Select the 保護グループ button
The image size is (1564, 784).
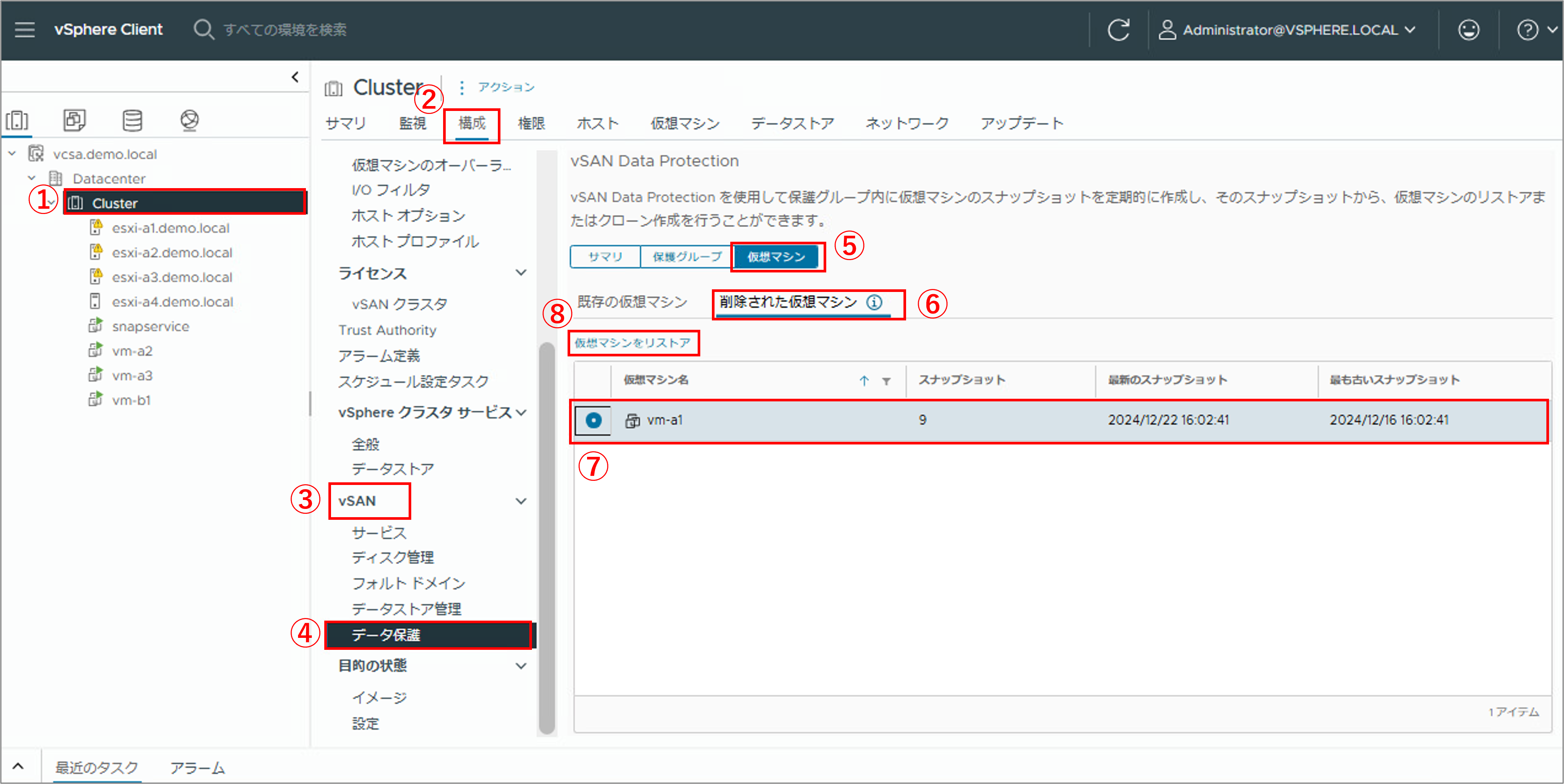687,256
